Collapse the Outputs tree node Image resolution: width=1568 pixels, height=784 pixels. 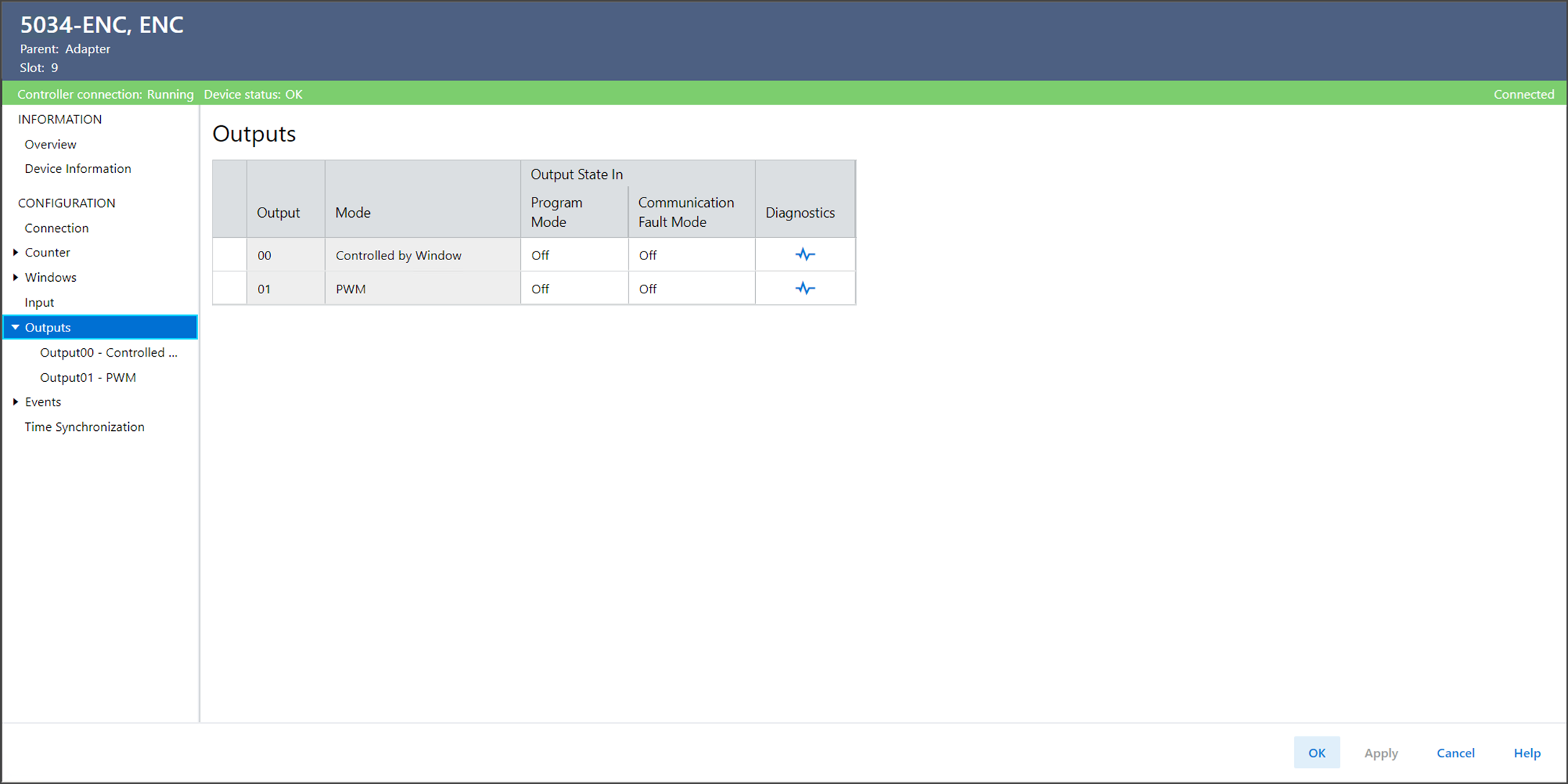(15, 327)
